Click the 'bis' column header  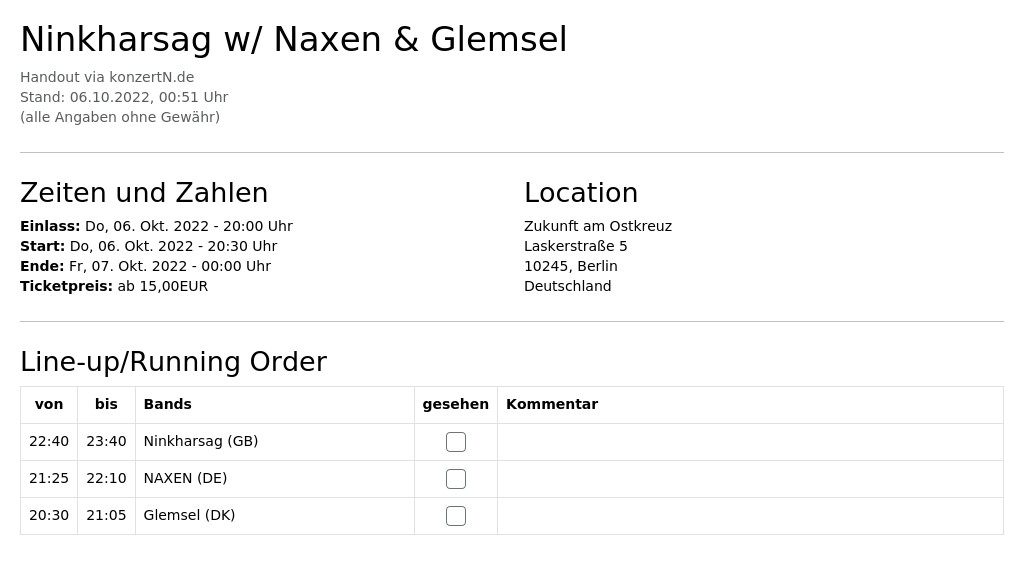click(106, 404)
